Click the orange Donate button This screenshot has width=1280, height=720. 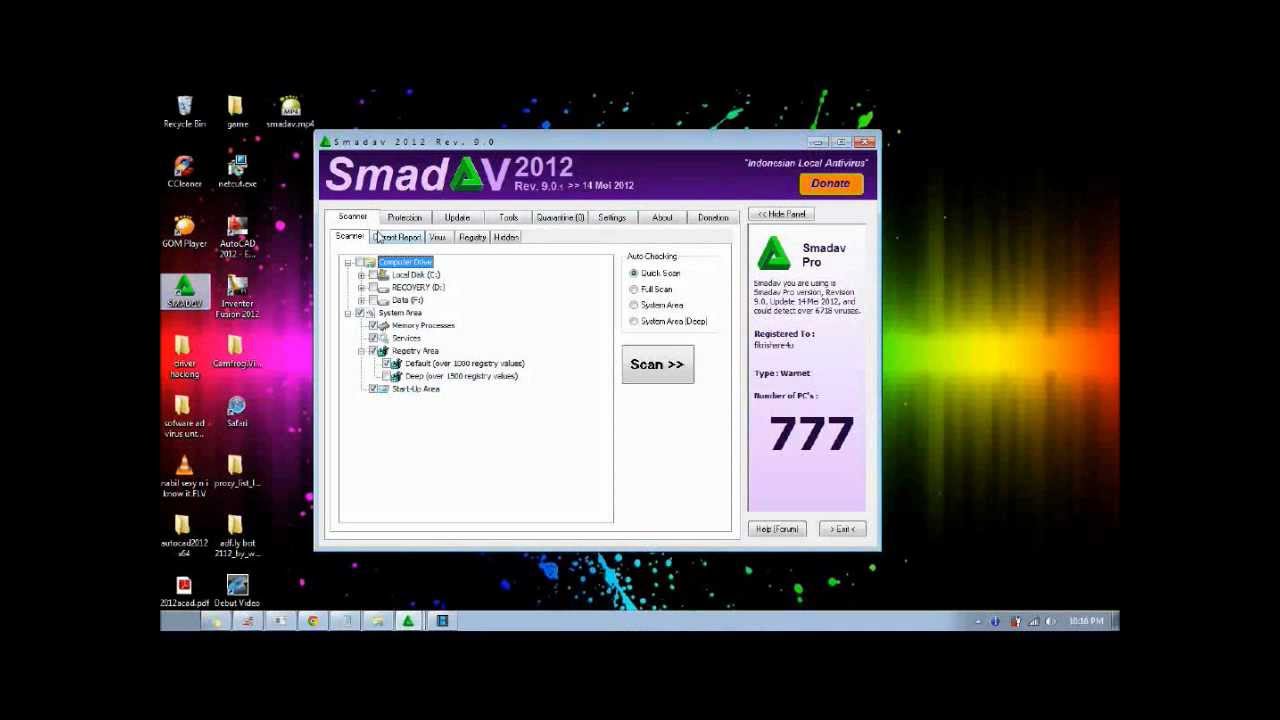(x=830, y=183)
